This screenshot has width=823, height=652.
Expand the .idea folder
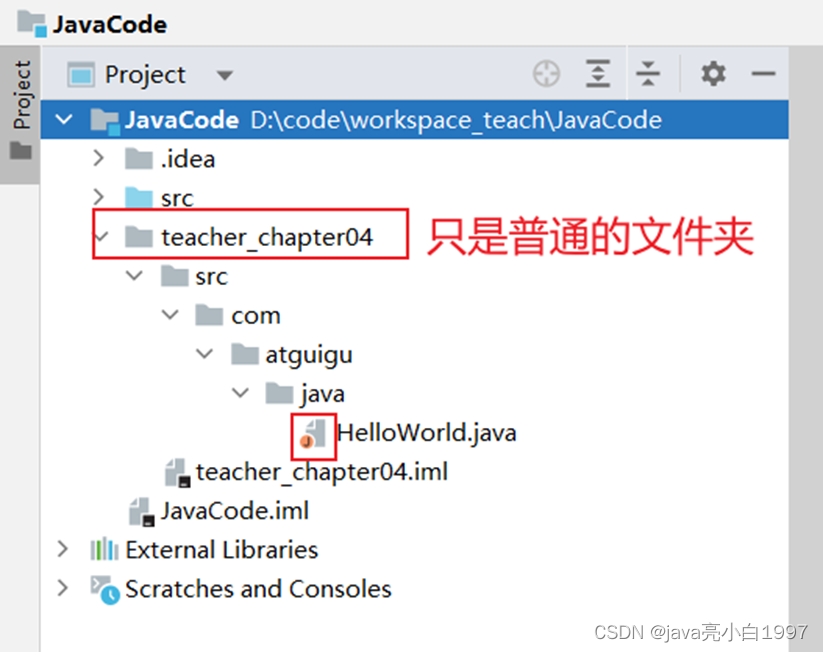point(98,158)
